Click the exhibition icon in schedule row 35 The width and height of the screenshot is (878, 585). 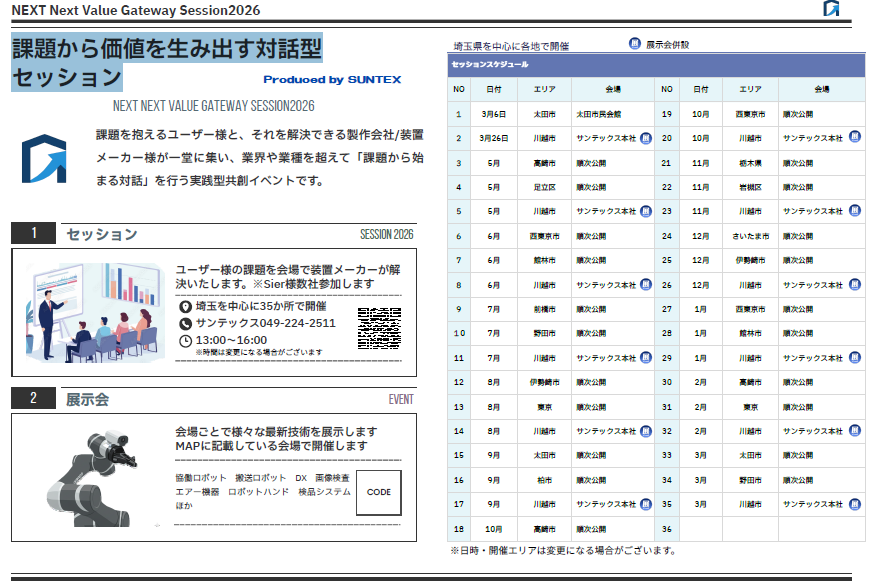[855, 504]
